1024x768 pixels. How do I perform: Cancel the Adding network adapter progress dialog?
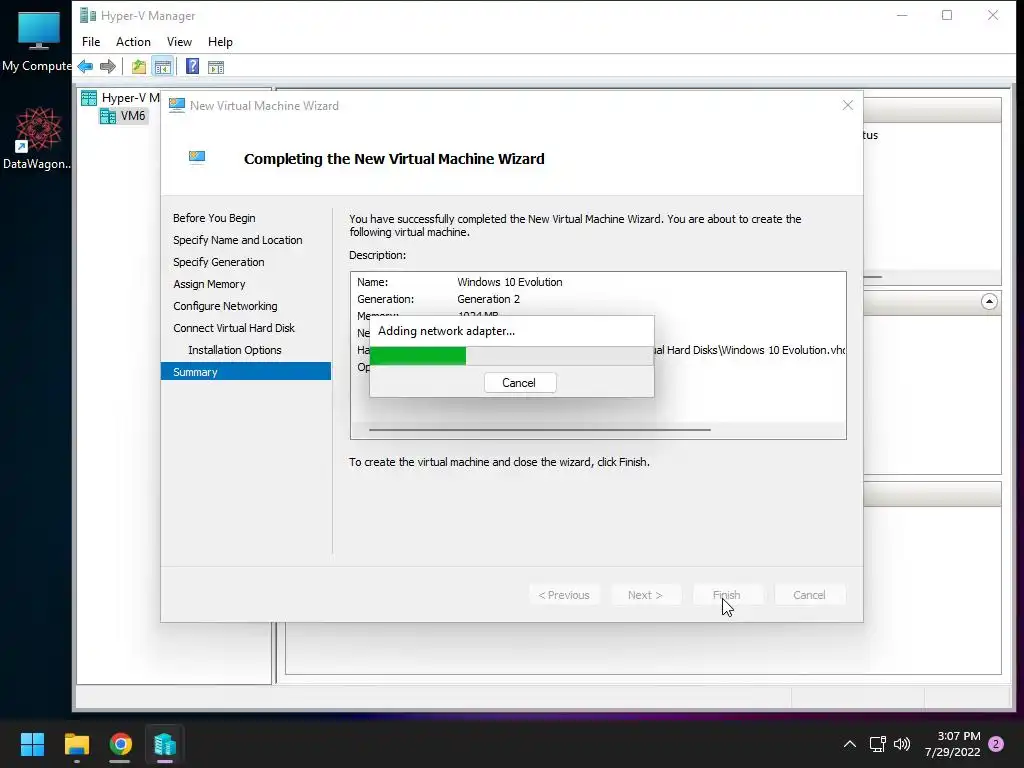point(520,383)
